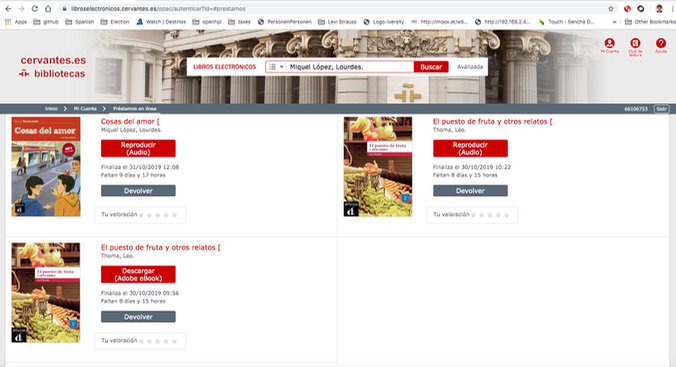Viewport: 676px width, 367px height.
Task: Click Descargar (Adobe eBook) button
Action: coord(138,274)
